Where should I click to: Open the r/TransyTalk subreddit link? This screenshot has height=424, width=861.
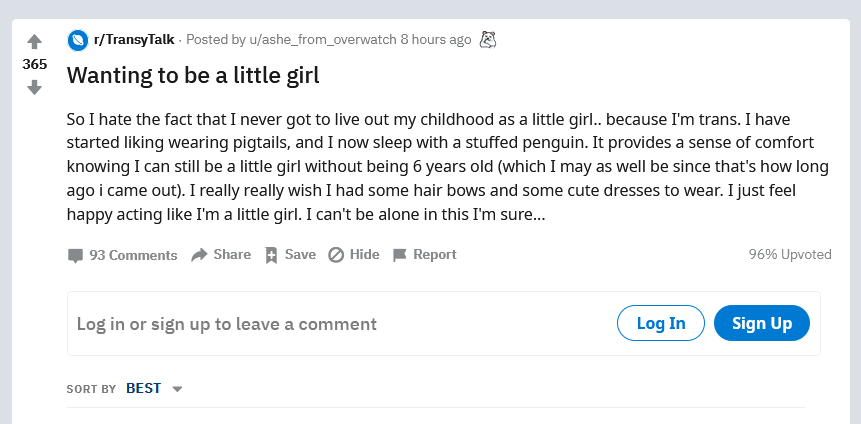tap(135, 40)
